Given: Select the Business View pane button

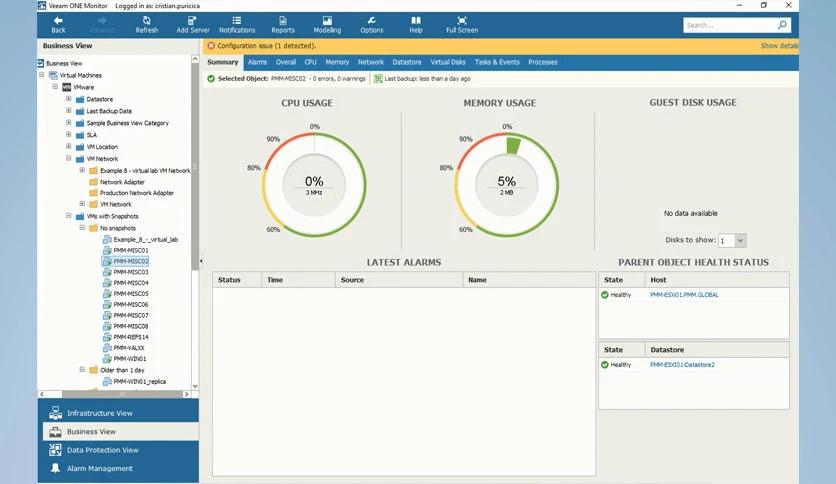Looking at the screenshot, I should click(x=120, y=431).
